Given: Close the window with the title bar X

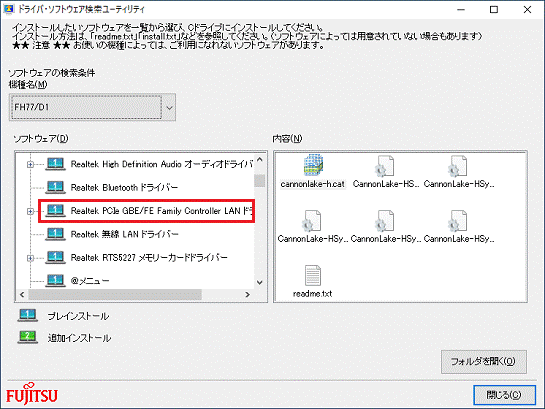Looking at the screenshot, I should click(x=527, y=9).
